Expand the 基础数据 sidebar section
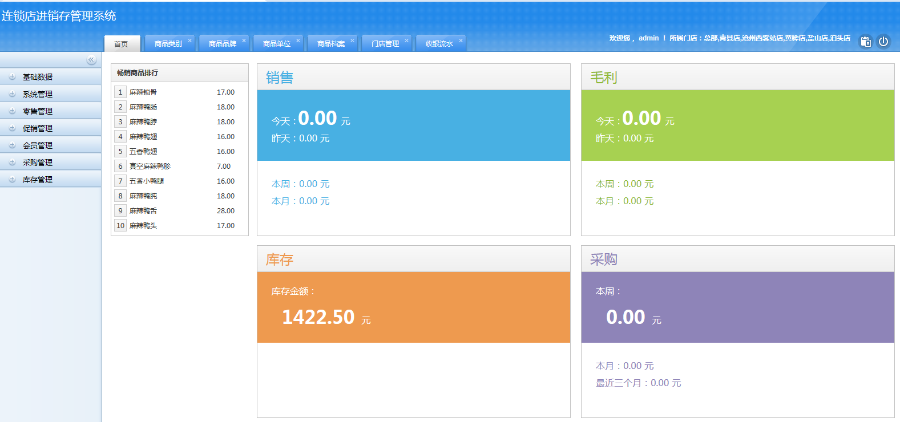The height and width of the screenshot is (422, 900). [x=51, y=77]
